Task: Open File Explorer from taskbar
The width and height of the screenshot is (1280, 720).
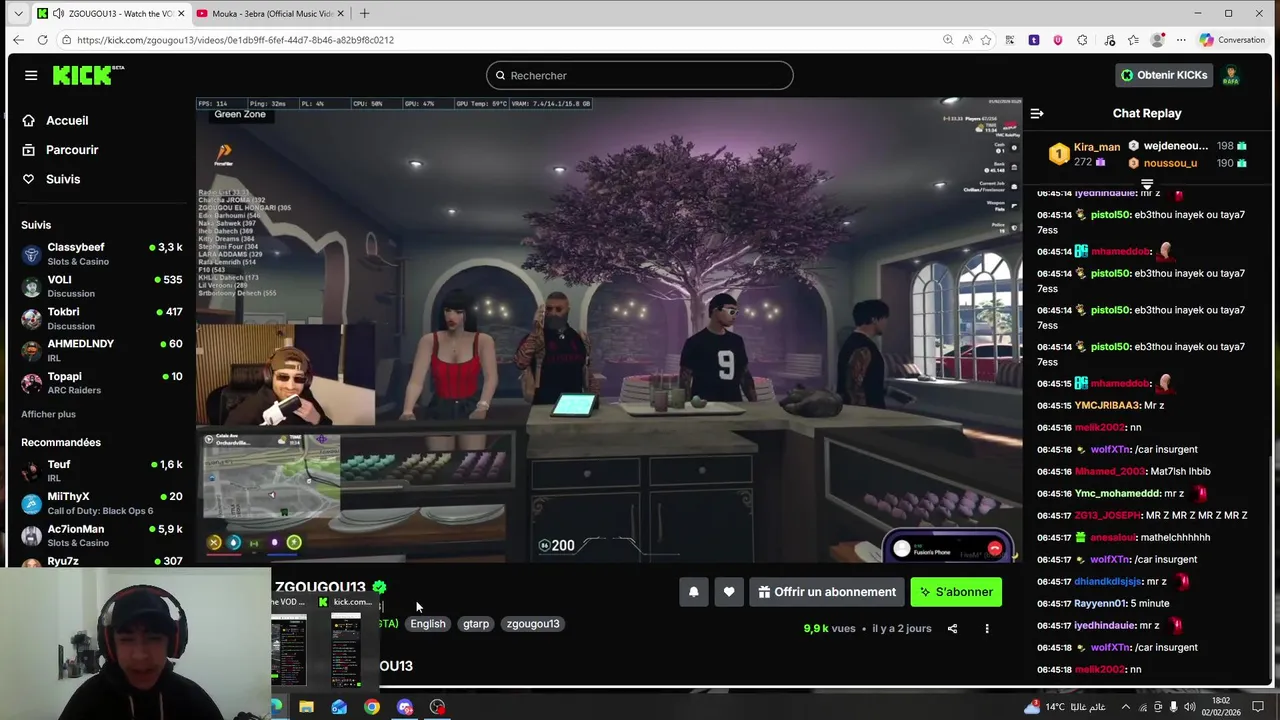Action: pos(306,707)
